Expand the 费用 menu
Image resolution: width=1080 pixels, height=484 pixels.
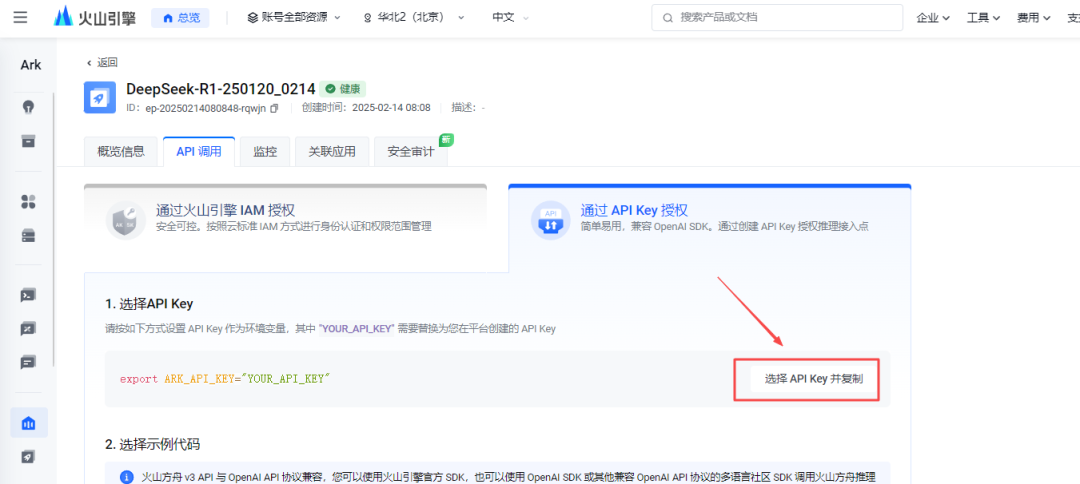tap(1034, 18)
